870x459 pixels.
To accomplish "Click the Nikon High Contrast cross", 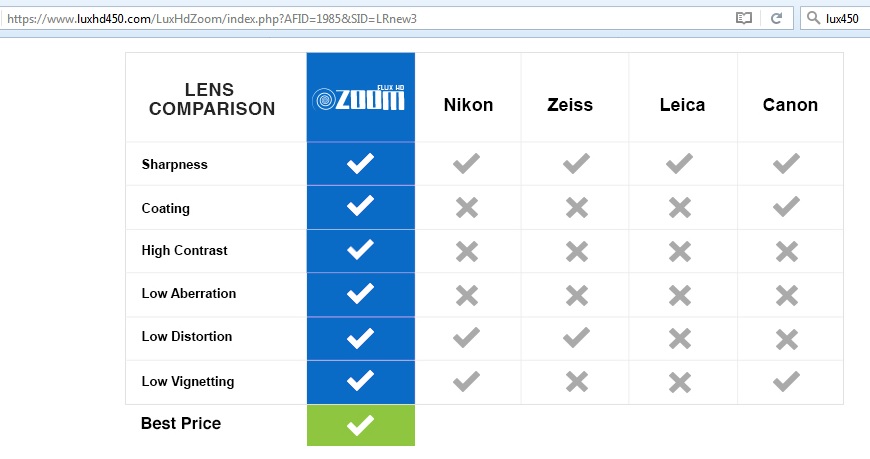I will 467,251.
